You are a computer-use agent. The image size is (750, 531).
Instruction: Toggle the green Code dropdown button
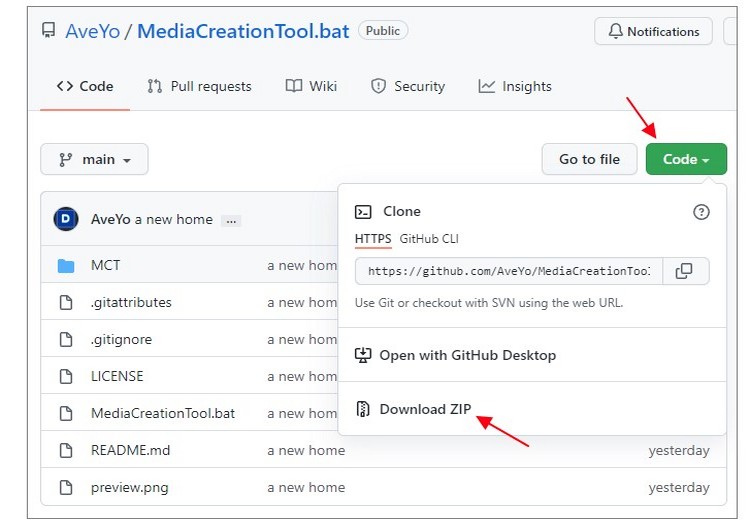tap(686, 159)
